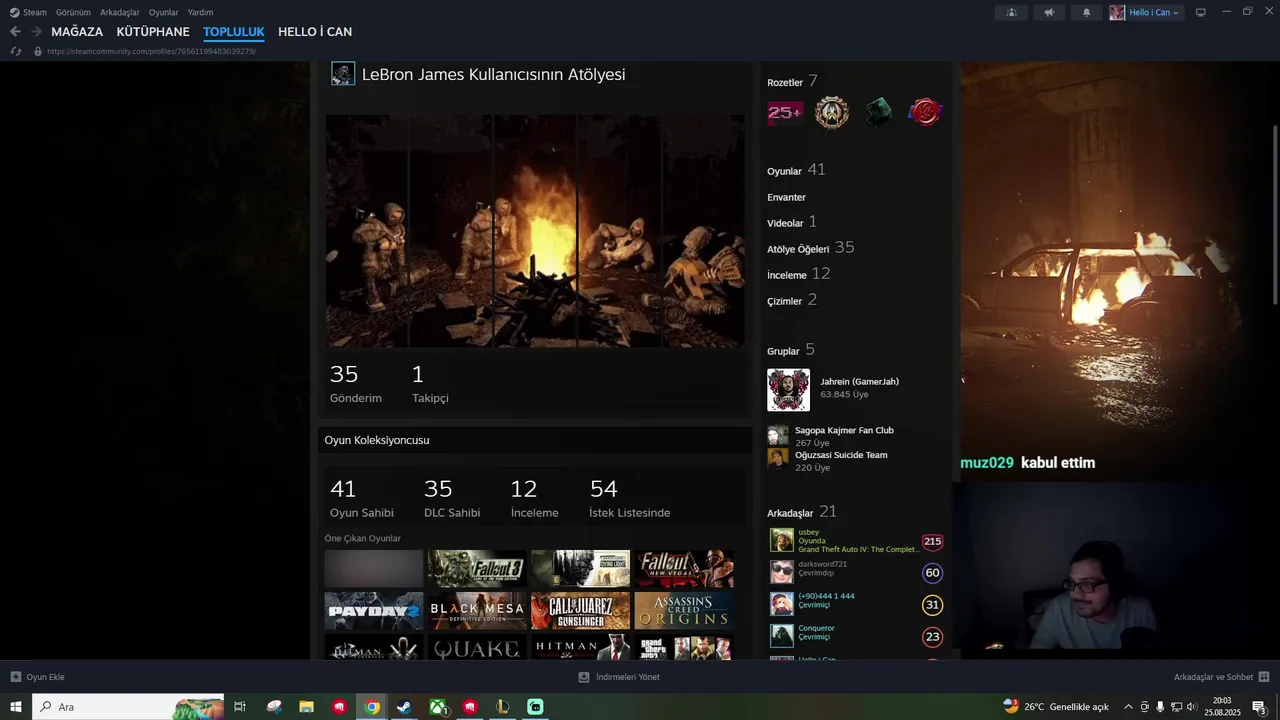Viewport: 1280px width, 720px height.
Task: Click the gold medallion badge icon
Action: (831, 113)
